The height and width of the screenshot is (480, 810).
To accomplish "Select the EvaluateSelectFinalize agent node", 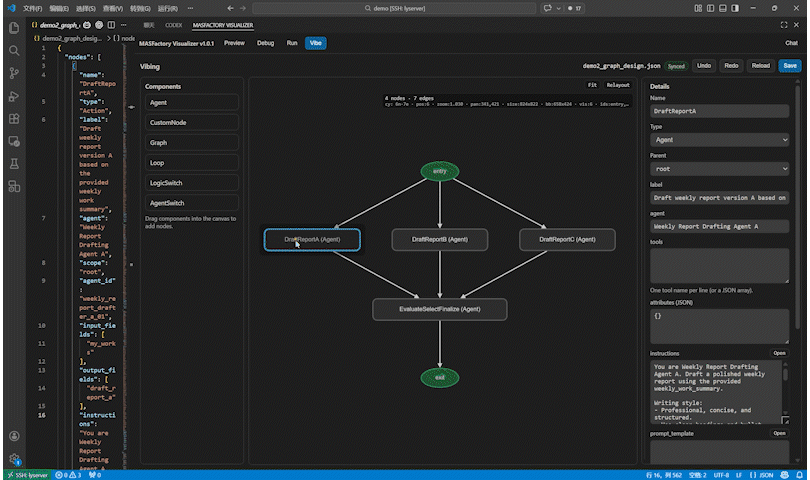I will tap(439, 309).
